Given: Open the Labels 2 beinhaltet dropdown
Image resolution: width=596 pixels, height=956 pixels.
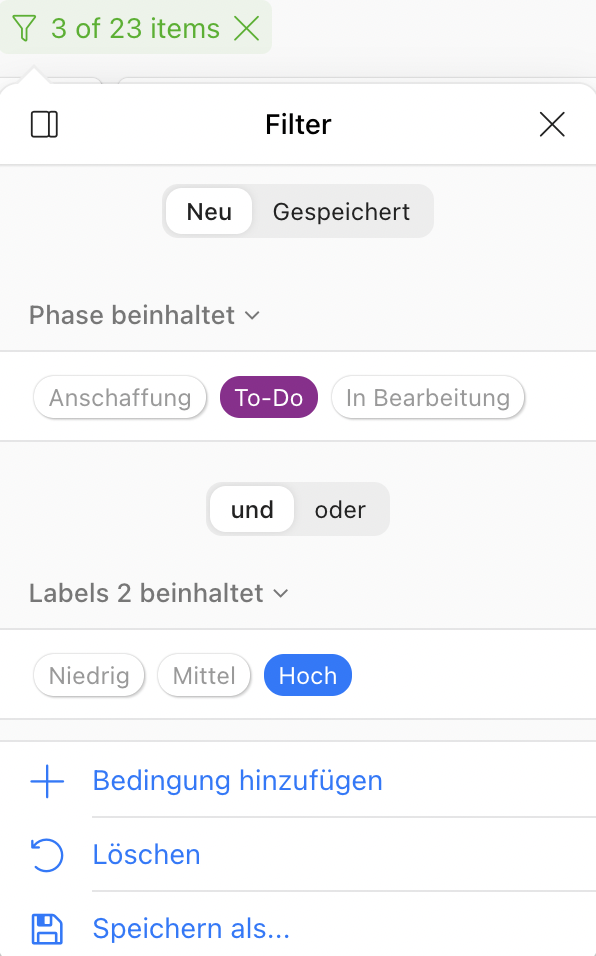Looking at the screenshot, I should (157, 593).
